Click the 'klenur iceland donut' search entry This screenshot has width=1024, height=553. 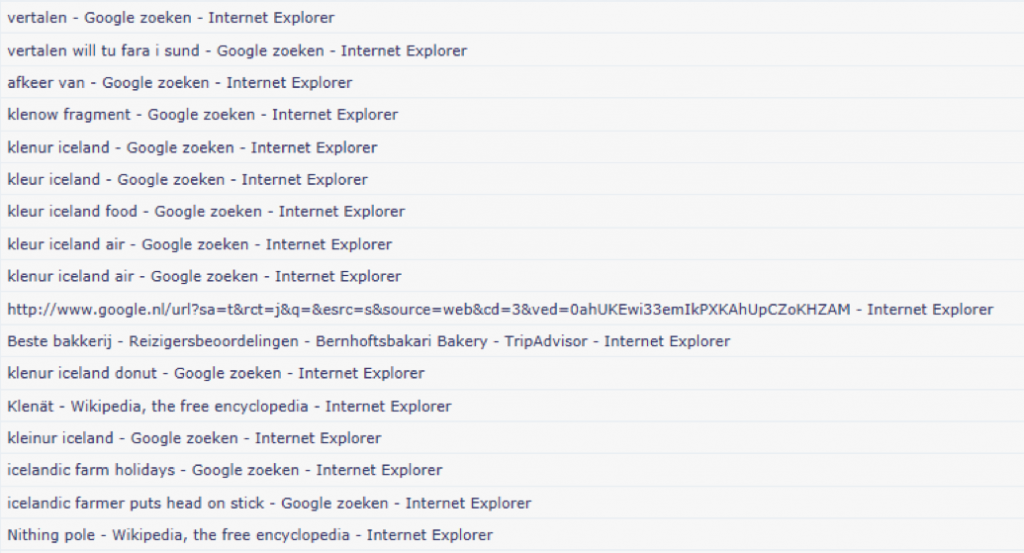coord(215,373)
